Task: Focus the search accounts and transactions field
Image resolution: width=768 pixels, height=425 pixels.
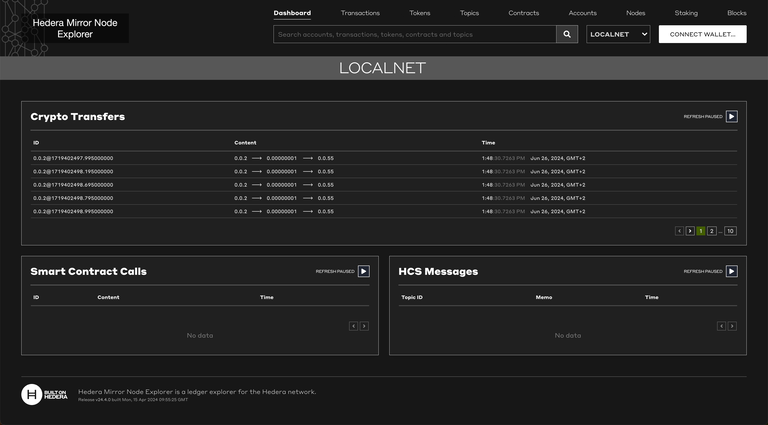Action: click(x=415, y=34)
